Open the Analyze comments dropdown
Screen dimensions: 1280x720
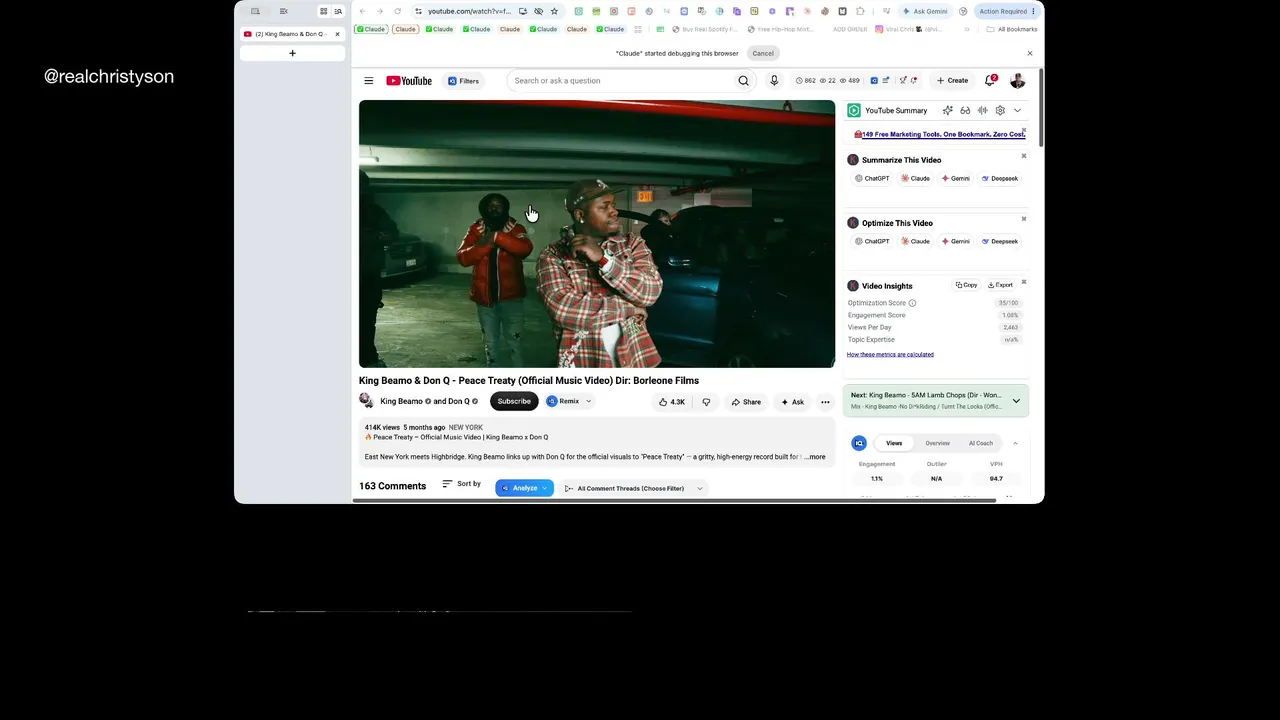point(524,488)
